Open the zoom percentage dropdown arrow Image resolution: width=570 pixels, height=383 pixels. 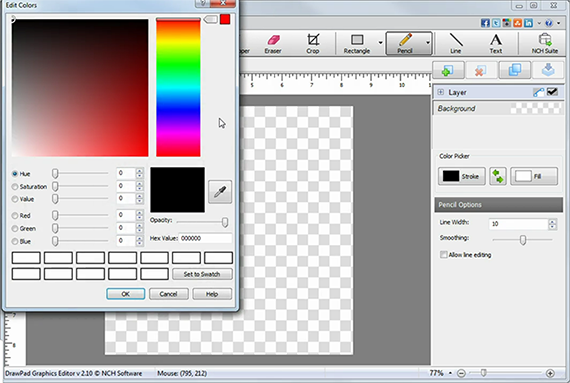(450, 373)
